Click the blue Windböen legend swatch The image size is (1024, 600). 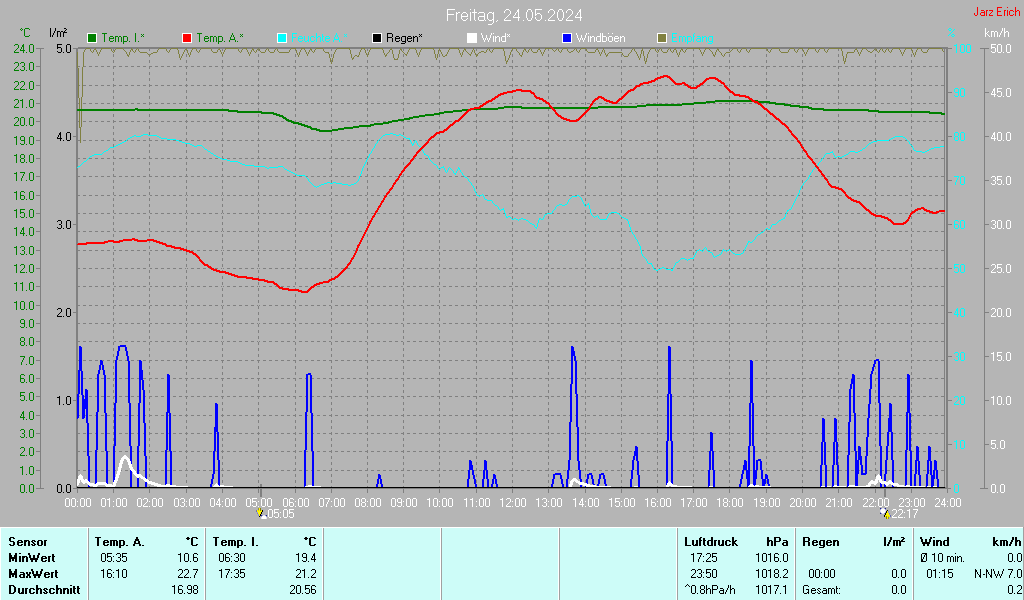(x=567, y=38)
